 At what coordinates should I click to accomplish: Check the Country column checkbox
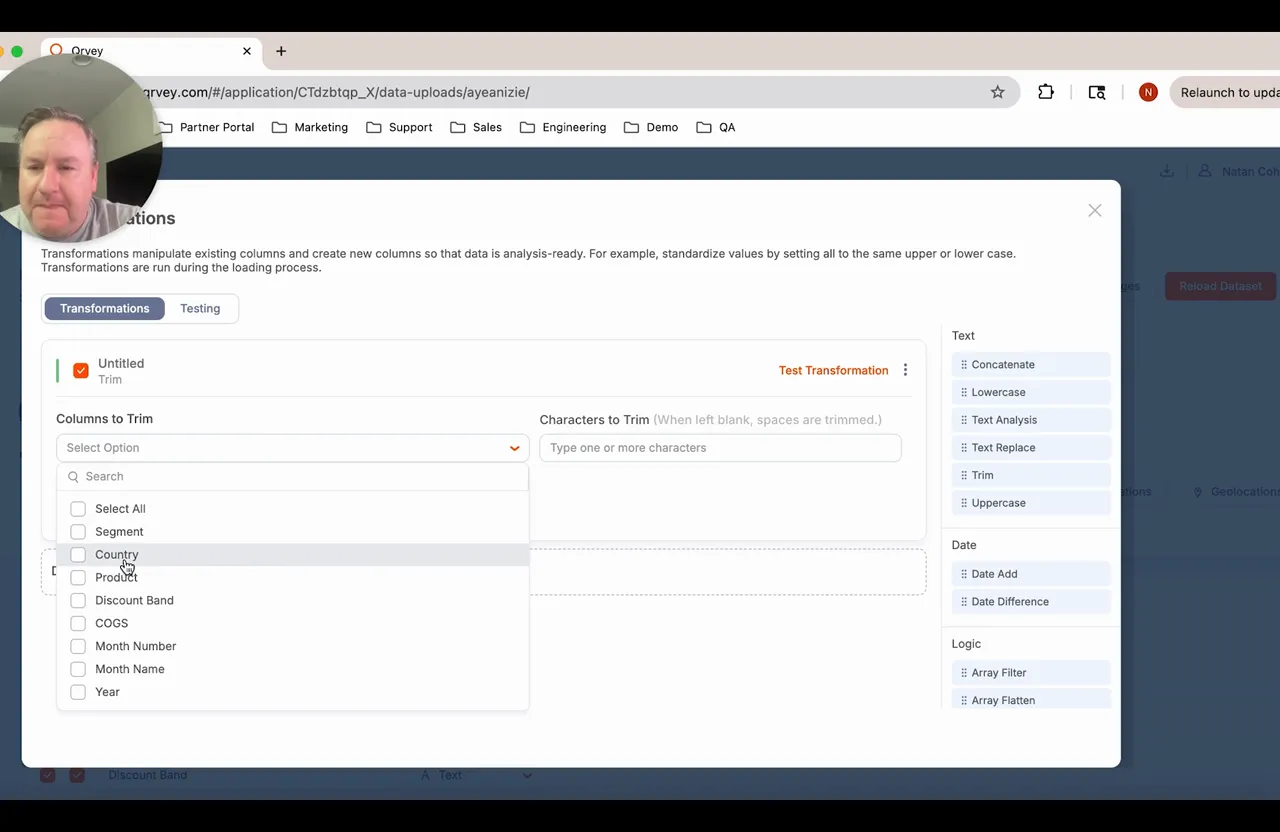pos(78,554)
